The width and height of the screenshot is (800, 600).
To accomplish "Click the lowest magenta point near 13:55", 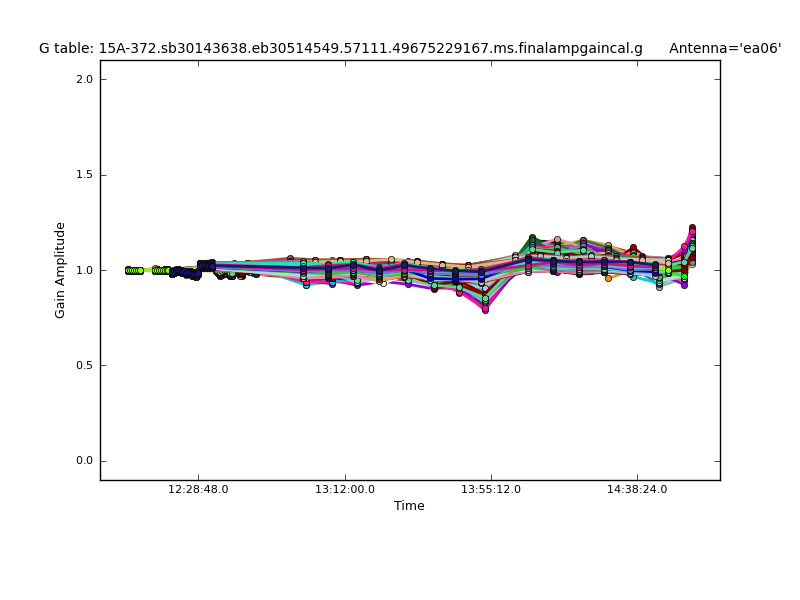I will pos(485,309).
